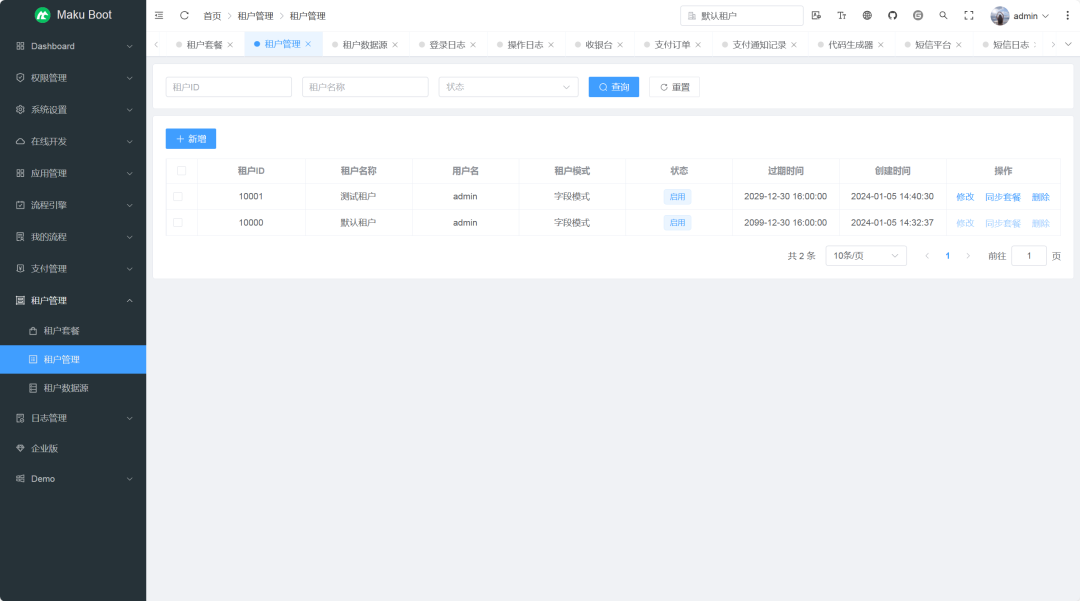
Task: Close the 操作日志 tab
Action: (550, 45)
